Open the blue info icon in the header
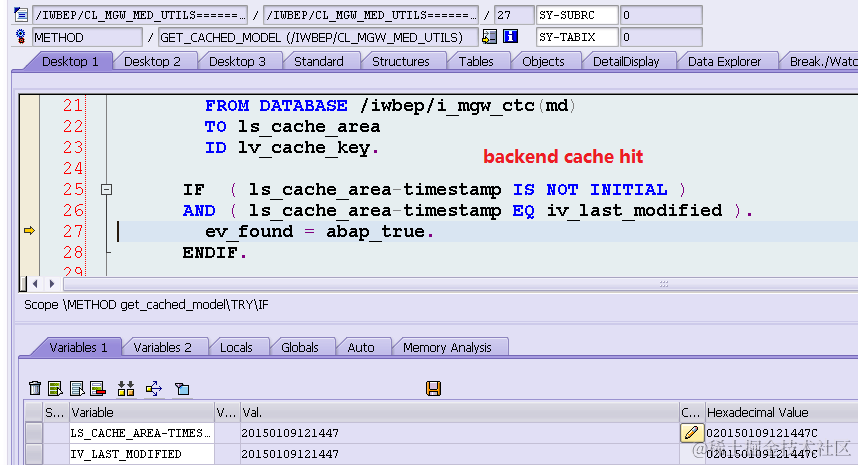This screenshot has width=858, height=465. 511,37
